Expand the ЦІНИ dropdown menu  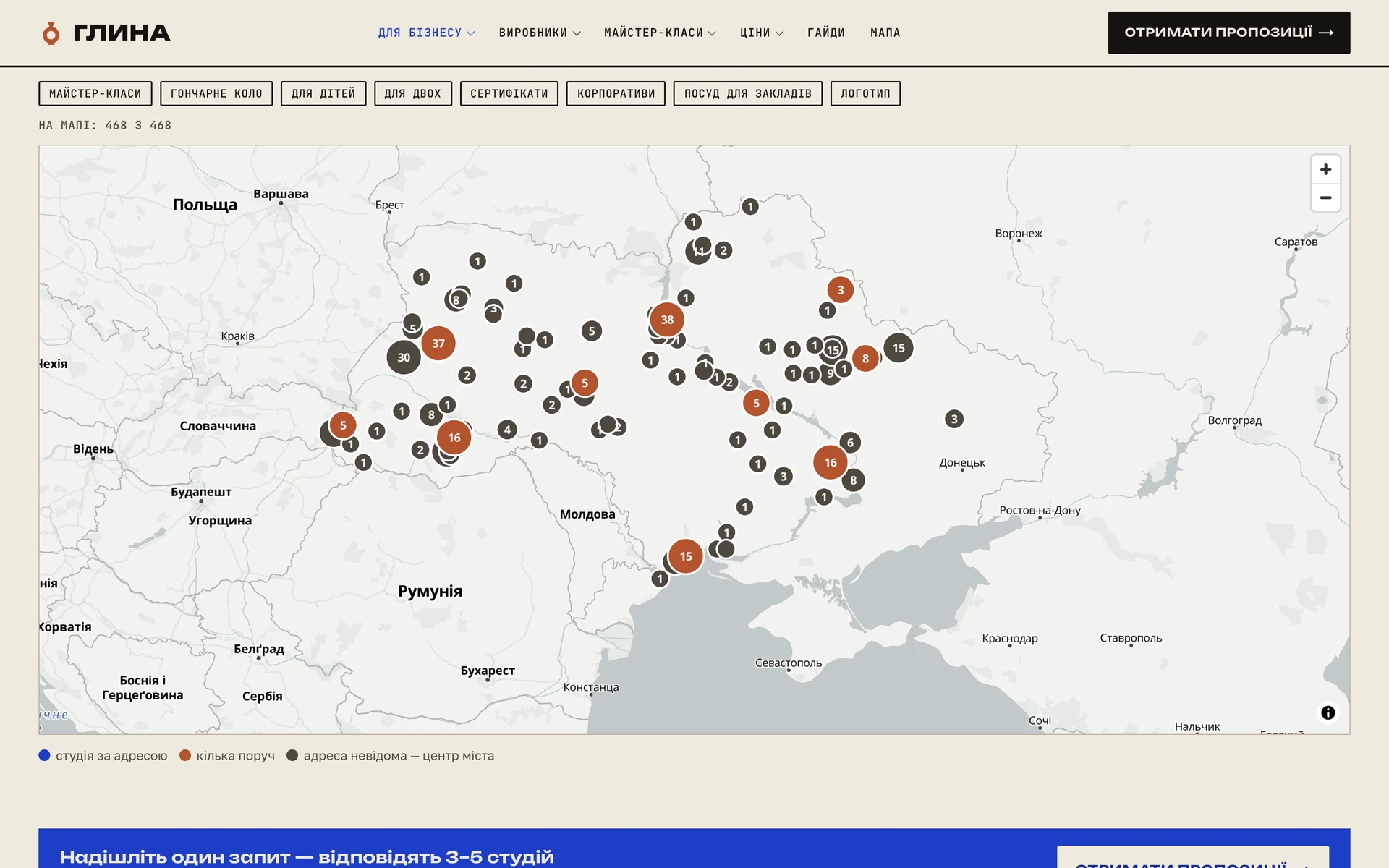pyautogui.click(x=762, y=33)
